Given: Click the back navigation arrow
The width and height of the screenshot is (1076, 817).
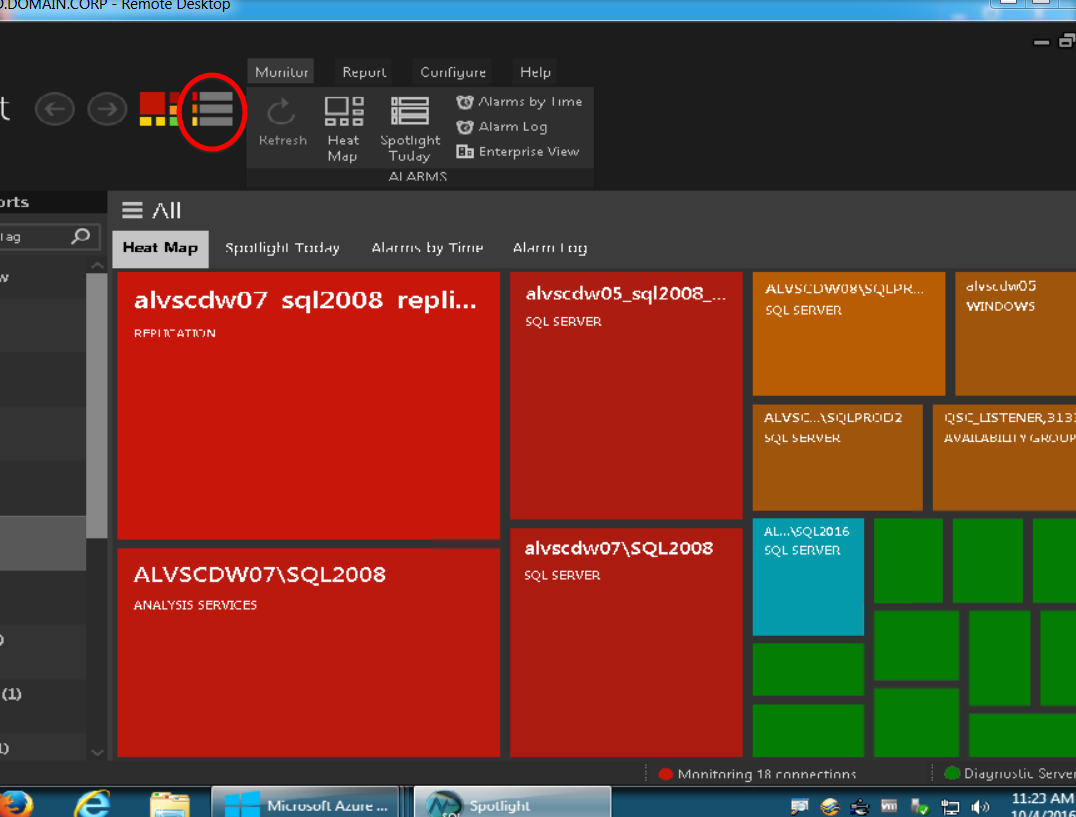Looking at the screenshot, I should 54,109.
